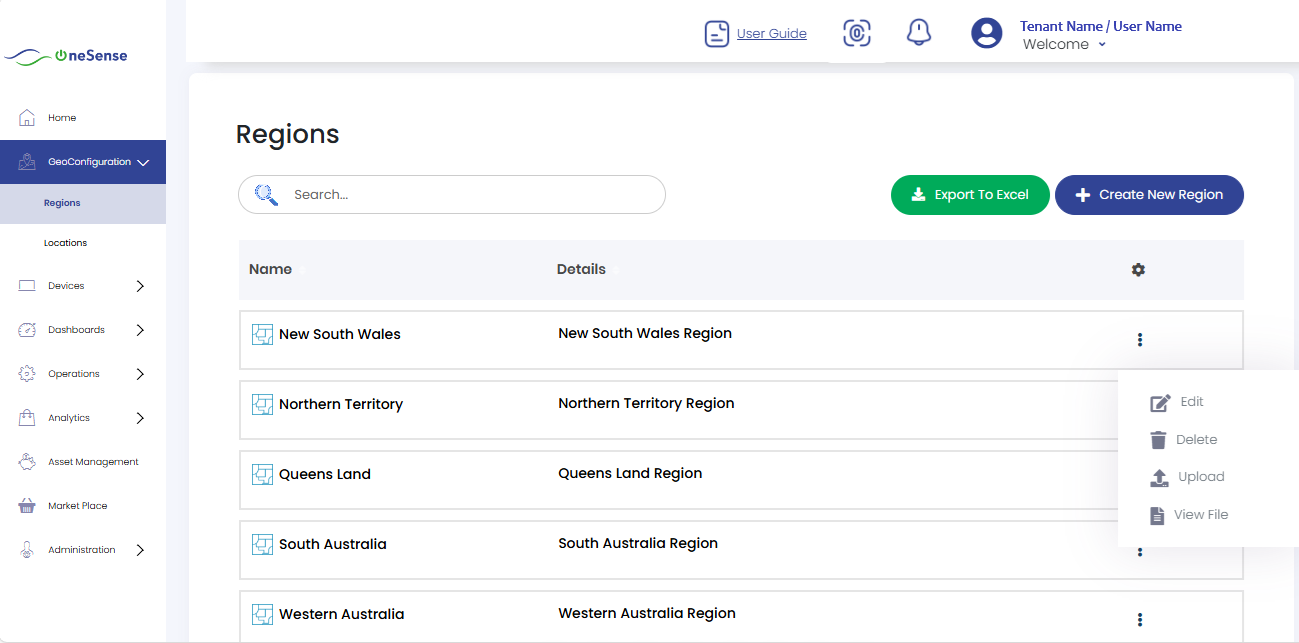Image resolution: width=1299 pixels, height=643 pixels.
Task: Click the OneSense logo
Action: 66,56
